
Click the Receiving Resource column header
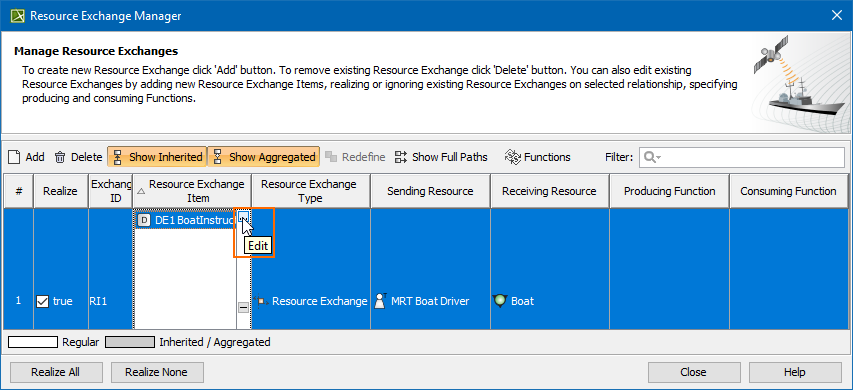click(549, 191)
